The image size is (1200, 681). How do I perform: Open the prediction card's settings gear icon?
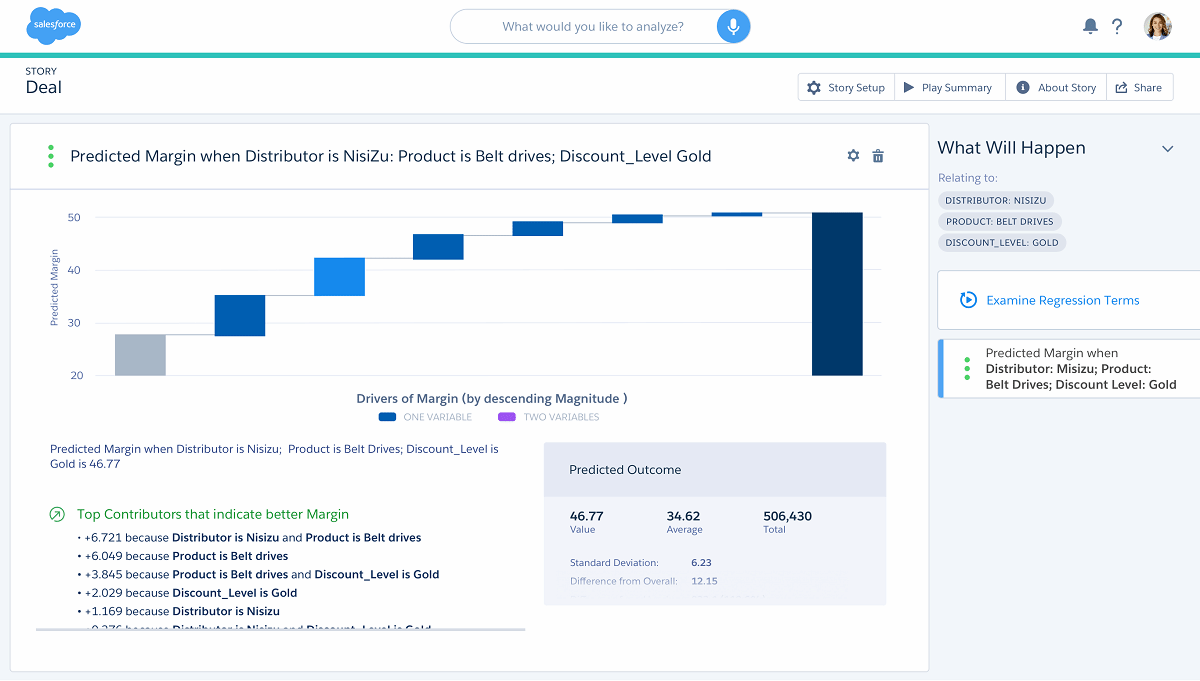coord(853,155)
